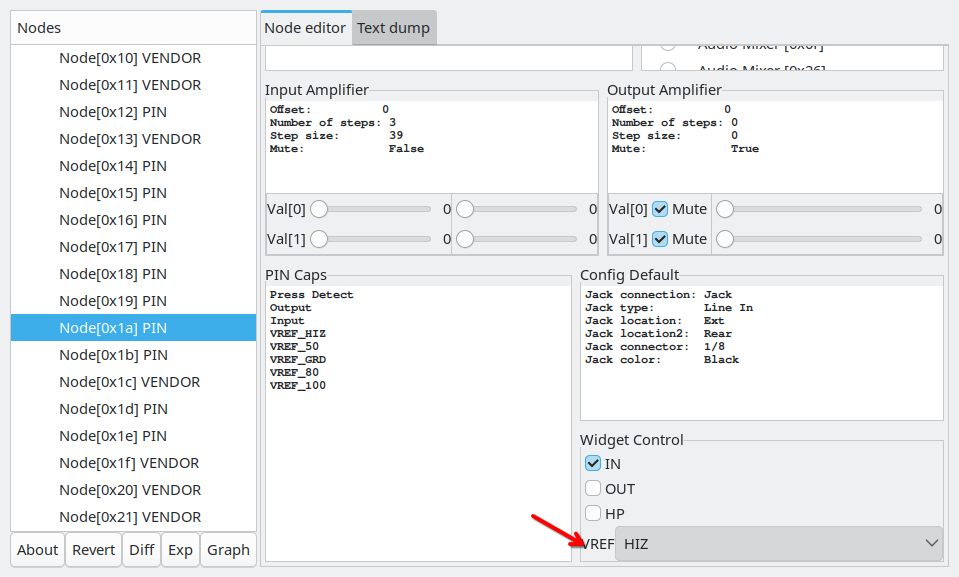
Task: Select Node[0x16] PIN row
Action: pyautogui.click(x=133, y=220)
